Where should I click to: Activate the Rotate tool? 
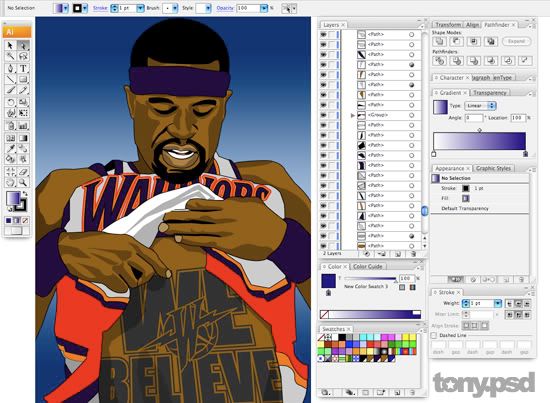[x=10, y=102]
